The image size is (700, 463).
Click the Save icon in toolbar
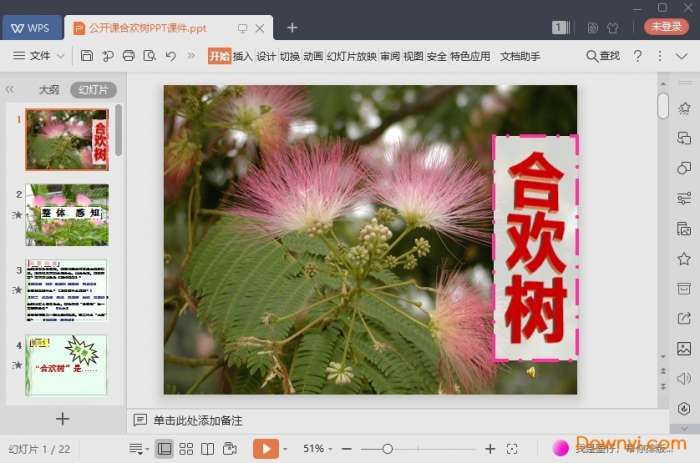[x=87, y=56]
